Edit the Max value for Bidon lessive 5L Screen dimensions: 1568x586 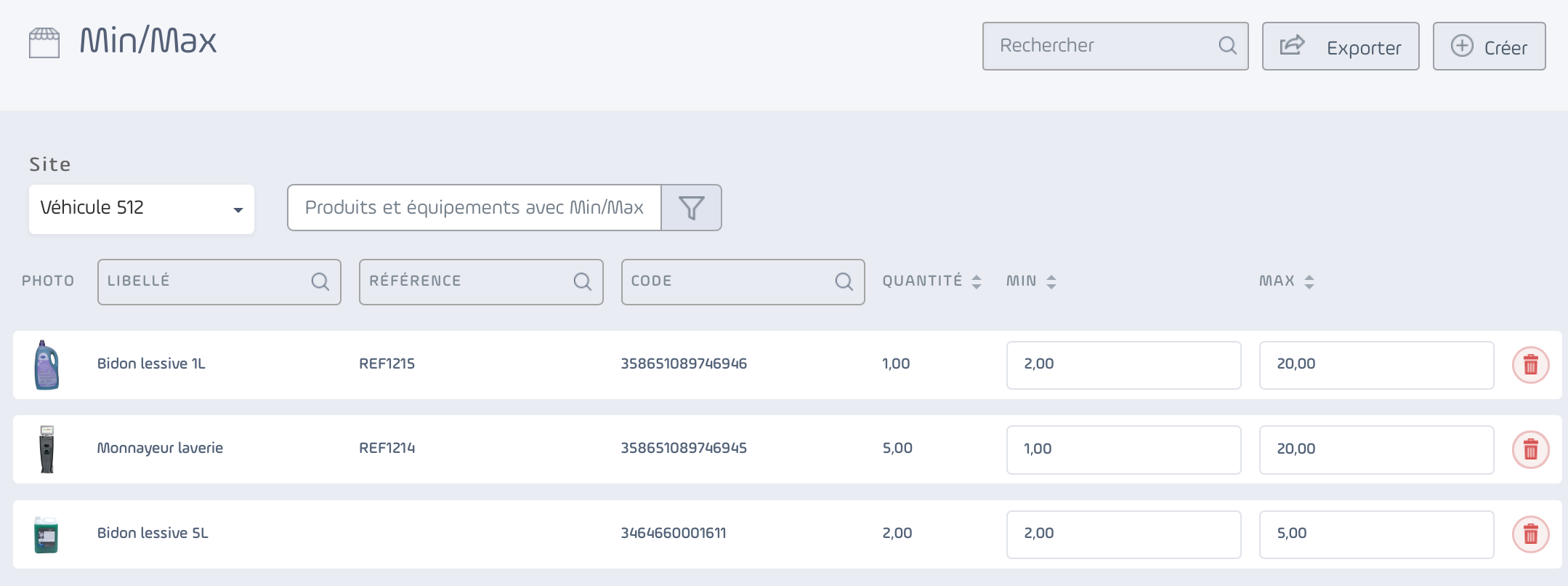(1376, 534)
